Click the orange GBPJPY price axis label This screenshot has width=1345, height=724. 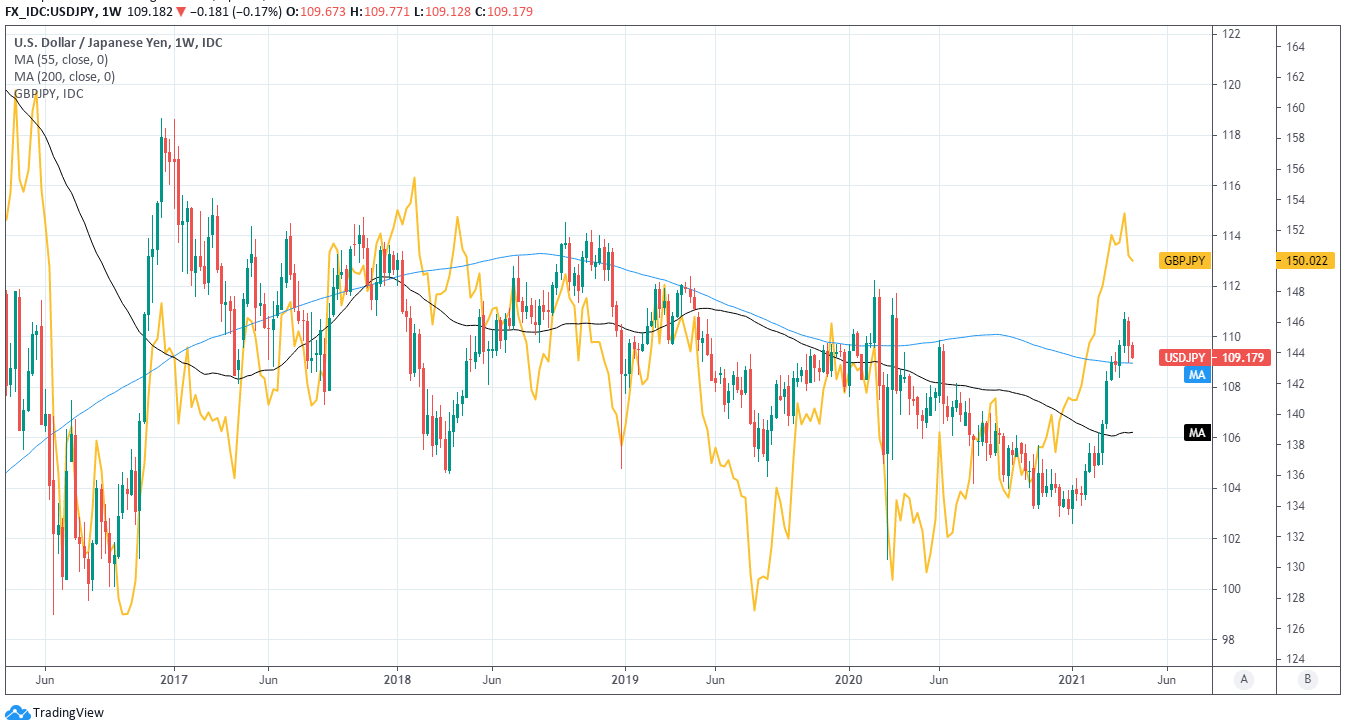(x=1185, y=261)
